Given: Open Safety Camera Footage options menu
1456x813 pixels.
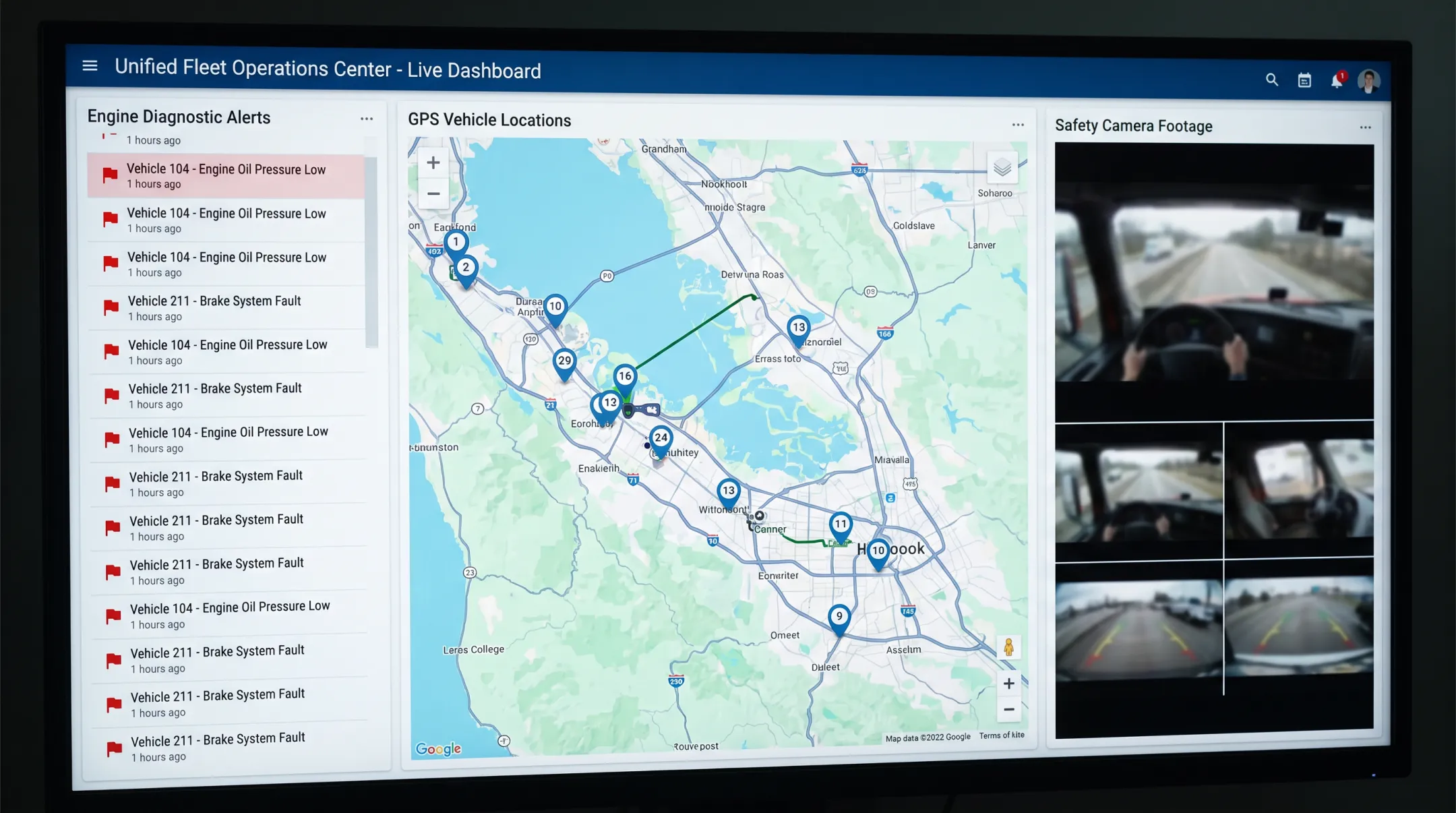Looking at the screenshot, I should [1365, 127].
